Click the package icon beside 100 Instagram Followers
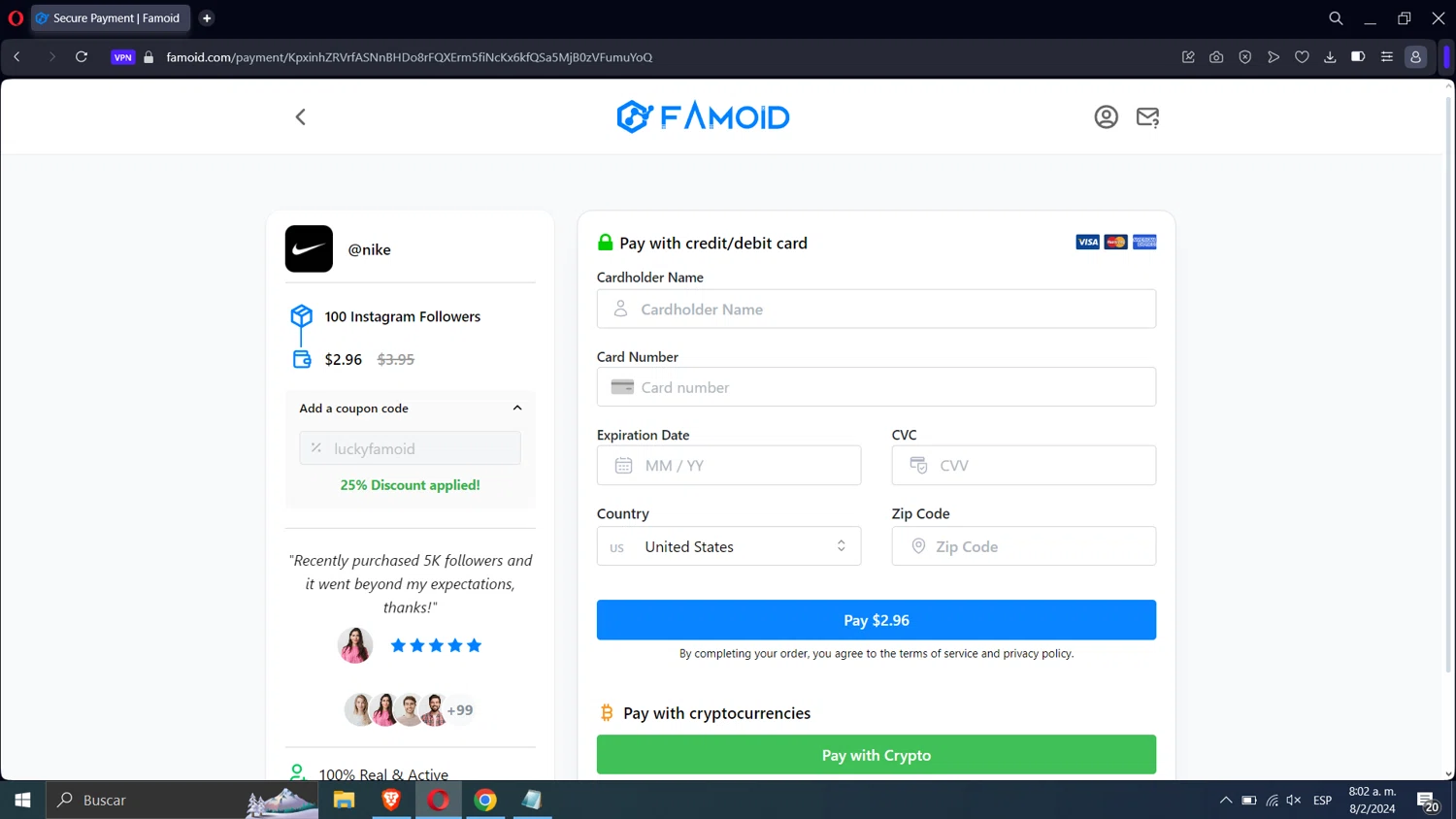1456x819 pixels. point(302,316)
